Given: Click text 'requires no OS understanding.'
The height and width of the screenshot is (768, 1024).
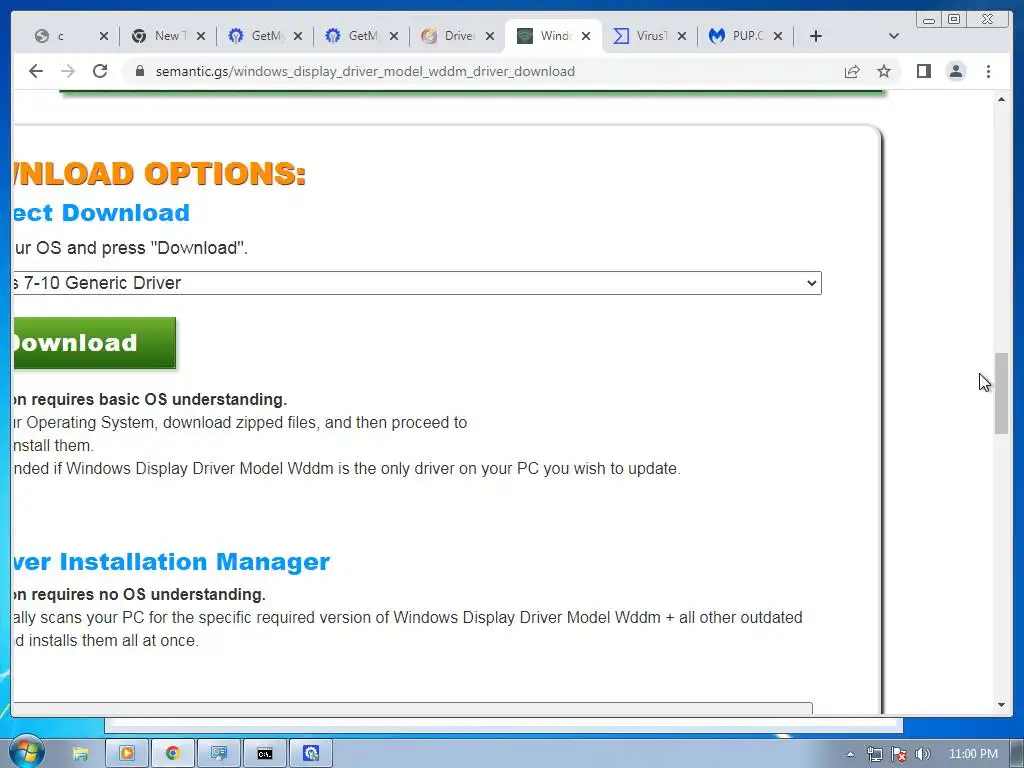Looking at the screenshot, I should point(148,595).
